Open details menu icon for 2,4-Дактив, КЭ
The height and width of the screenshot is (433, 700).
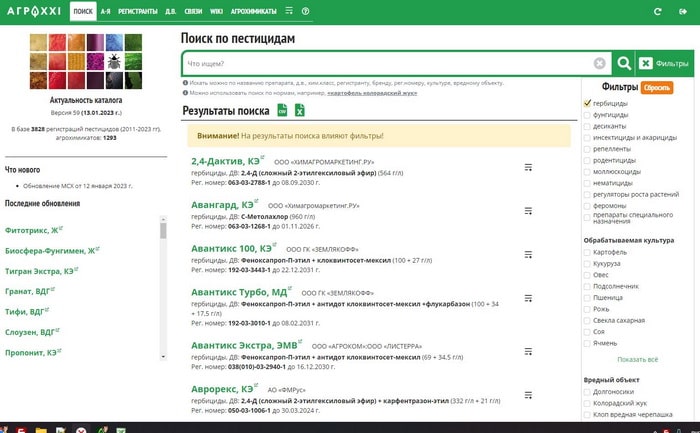(528, 167)
